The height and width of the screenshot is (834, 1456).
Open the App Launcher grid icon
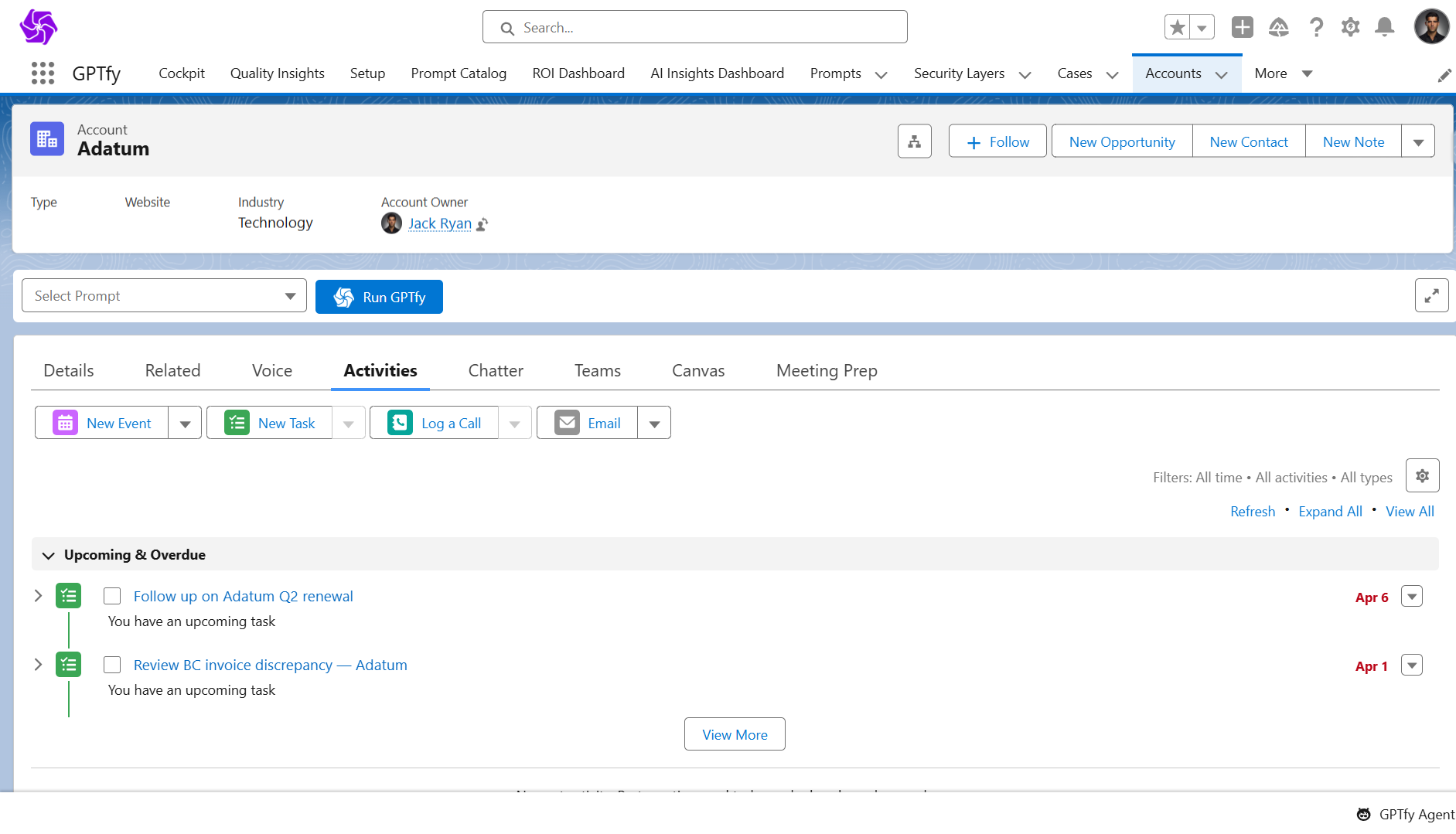point(43,73)
